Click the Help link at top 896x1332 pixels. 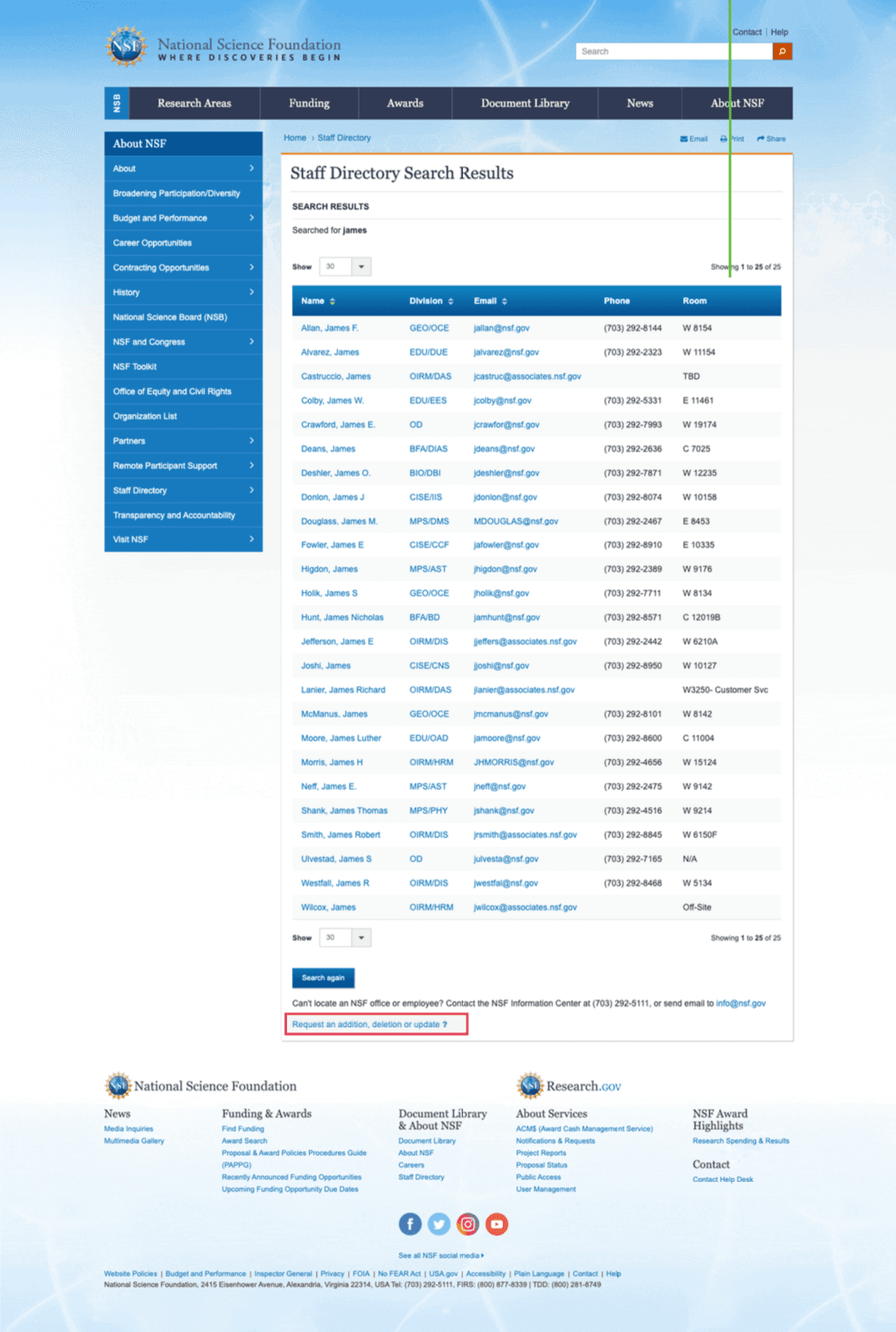point(779,33)
